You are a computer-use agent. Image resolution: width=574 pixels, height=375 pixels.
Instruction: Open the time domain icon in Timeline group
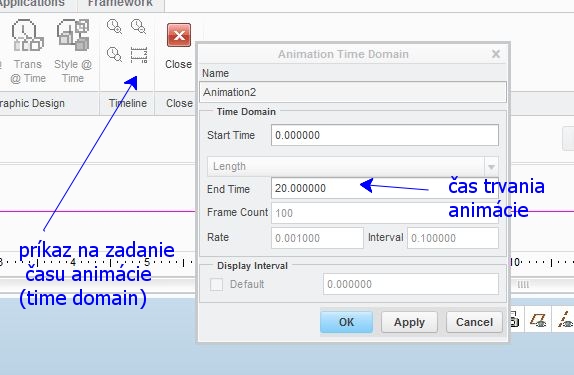[139, 55]
